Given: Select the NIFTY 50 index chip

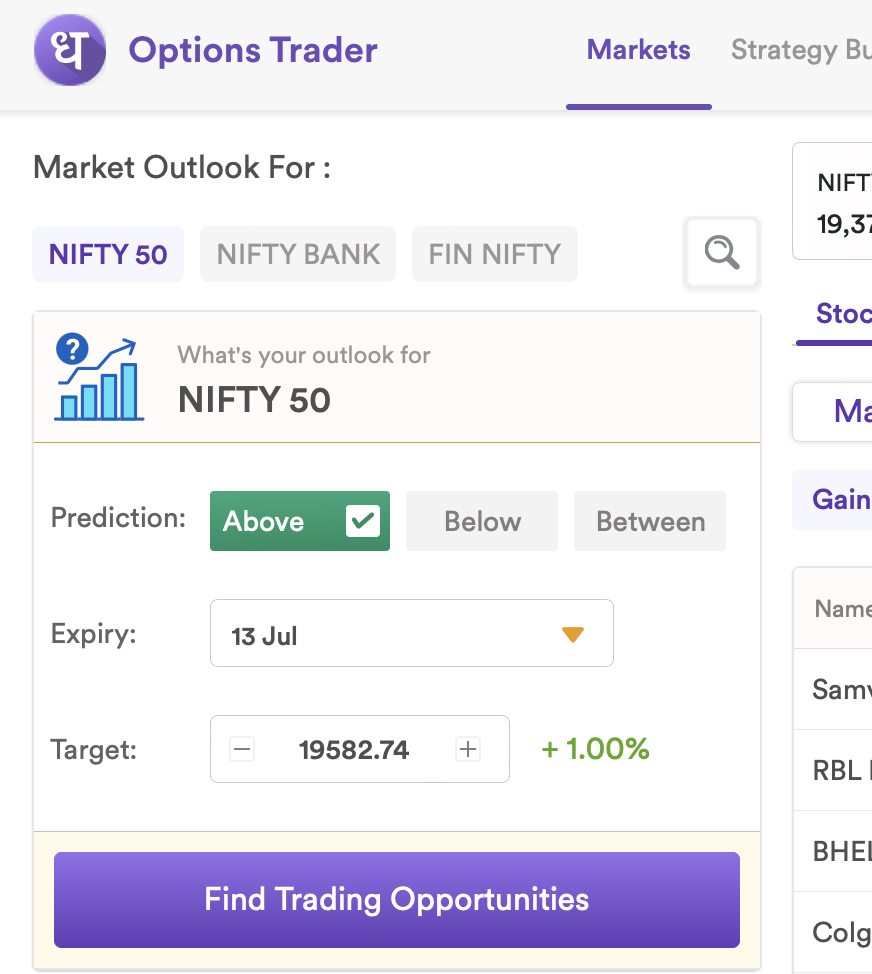Looking at the screenshot, I should (x=108, y=254).
